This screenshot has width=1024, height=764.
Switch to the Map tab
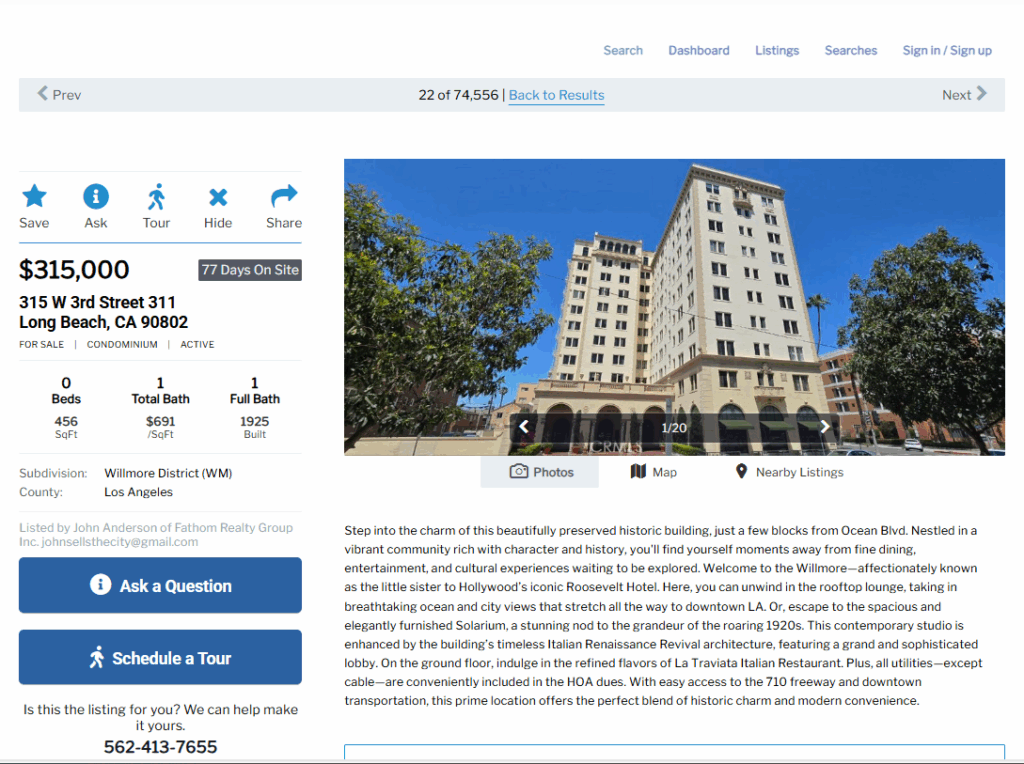[x=654, y=472]
